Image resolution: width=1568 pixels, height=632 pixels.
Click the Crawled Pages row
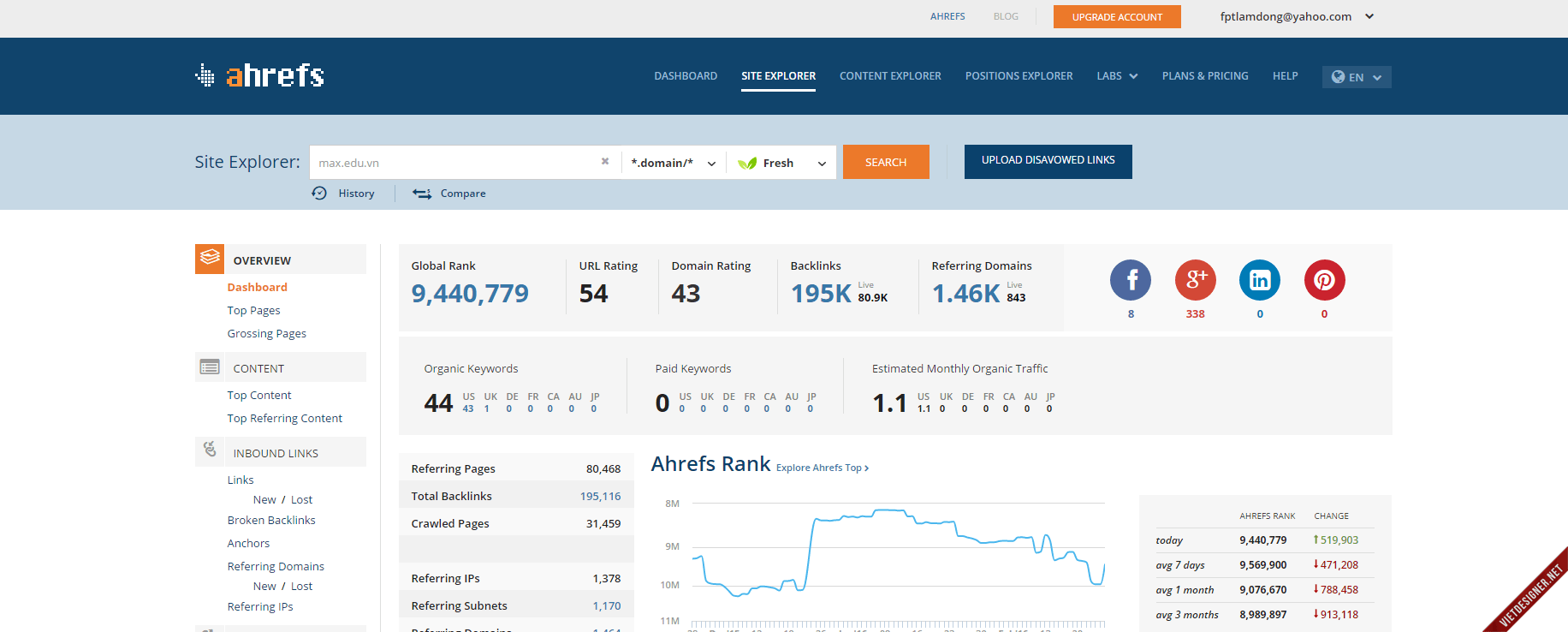(516, 523)
